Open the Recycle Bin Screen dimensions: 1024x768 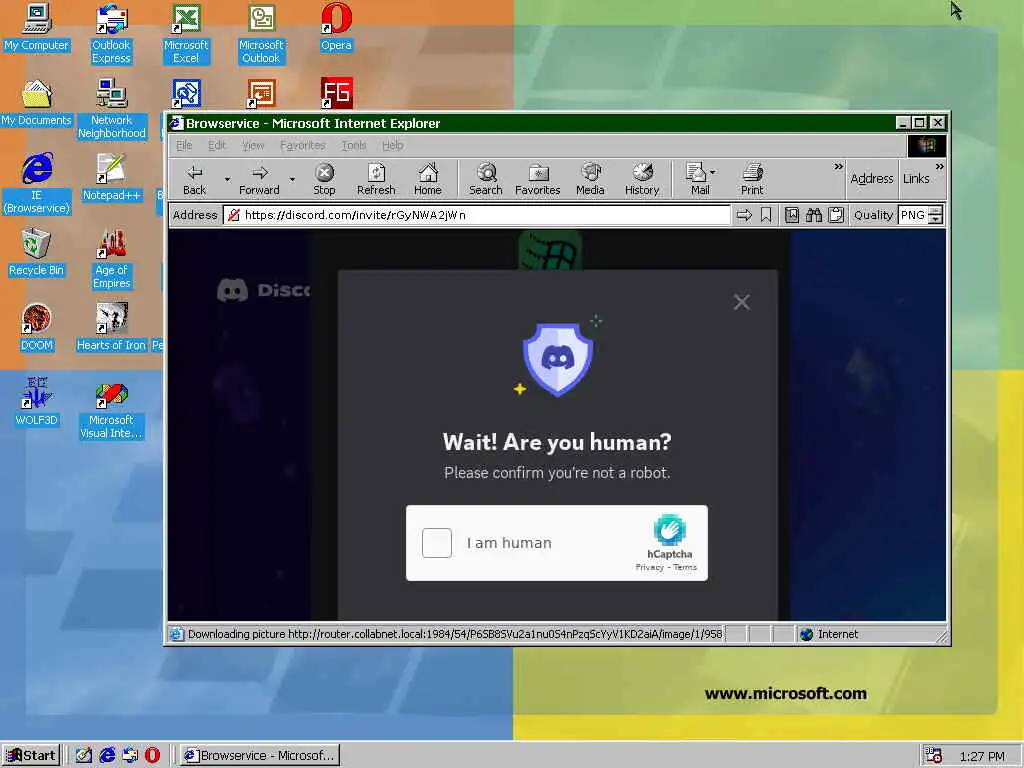click(x=36, y=253)
